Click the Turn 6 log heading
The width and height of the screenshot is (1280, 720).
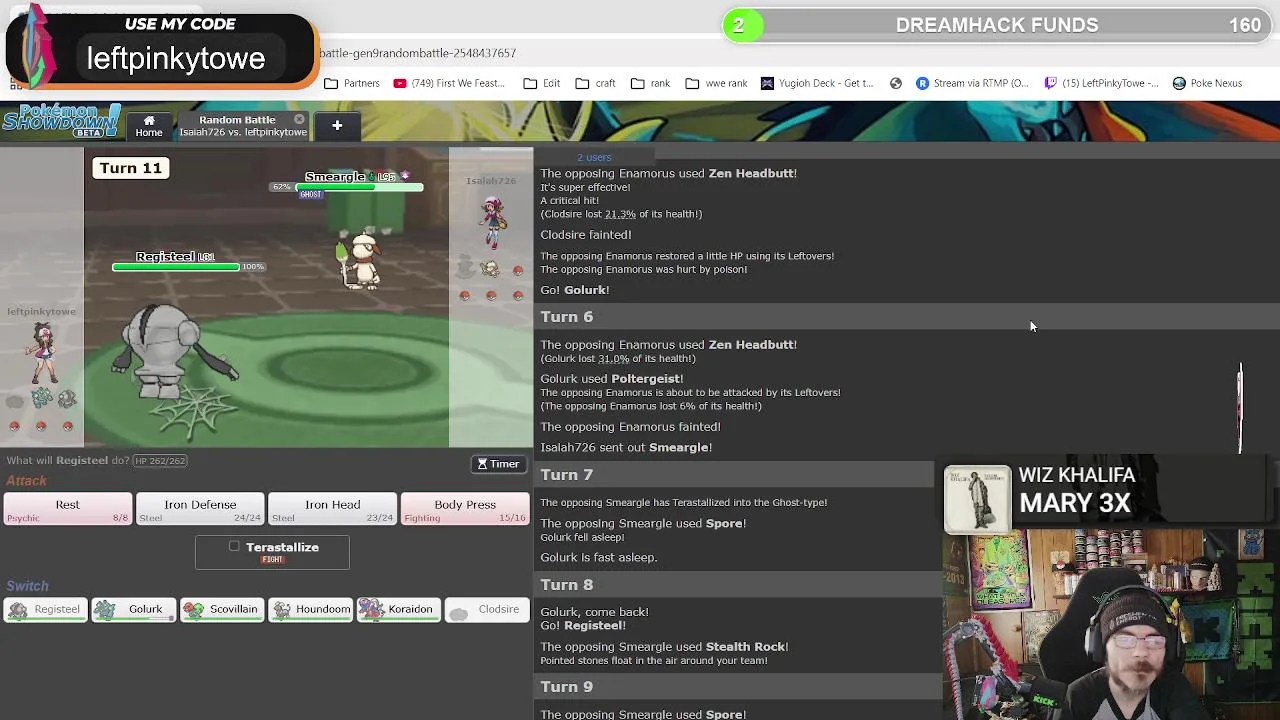[x=567, y=317]
